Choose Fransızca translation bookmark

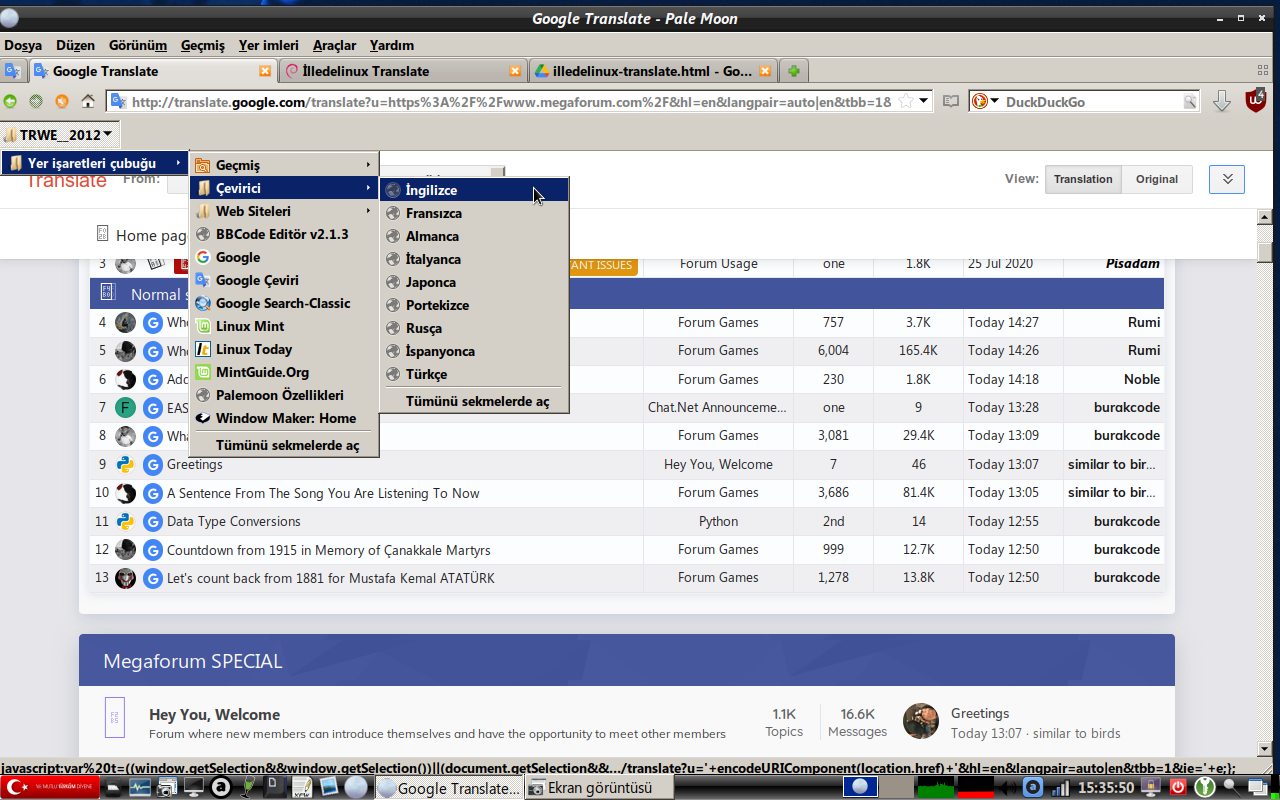coord(474,213)
